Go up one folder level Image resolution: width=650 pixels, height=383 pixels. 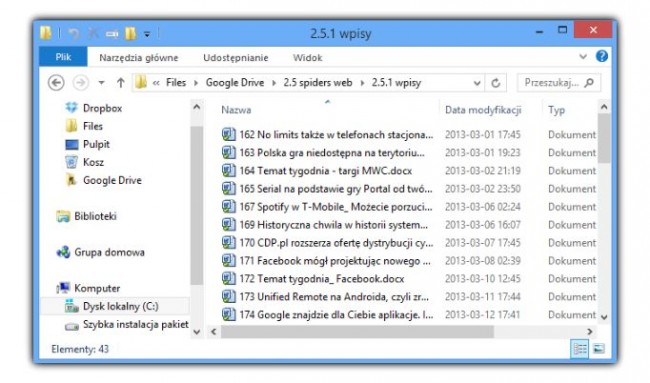coord(120,83)
